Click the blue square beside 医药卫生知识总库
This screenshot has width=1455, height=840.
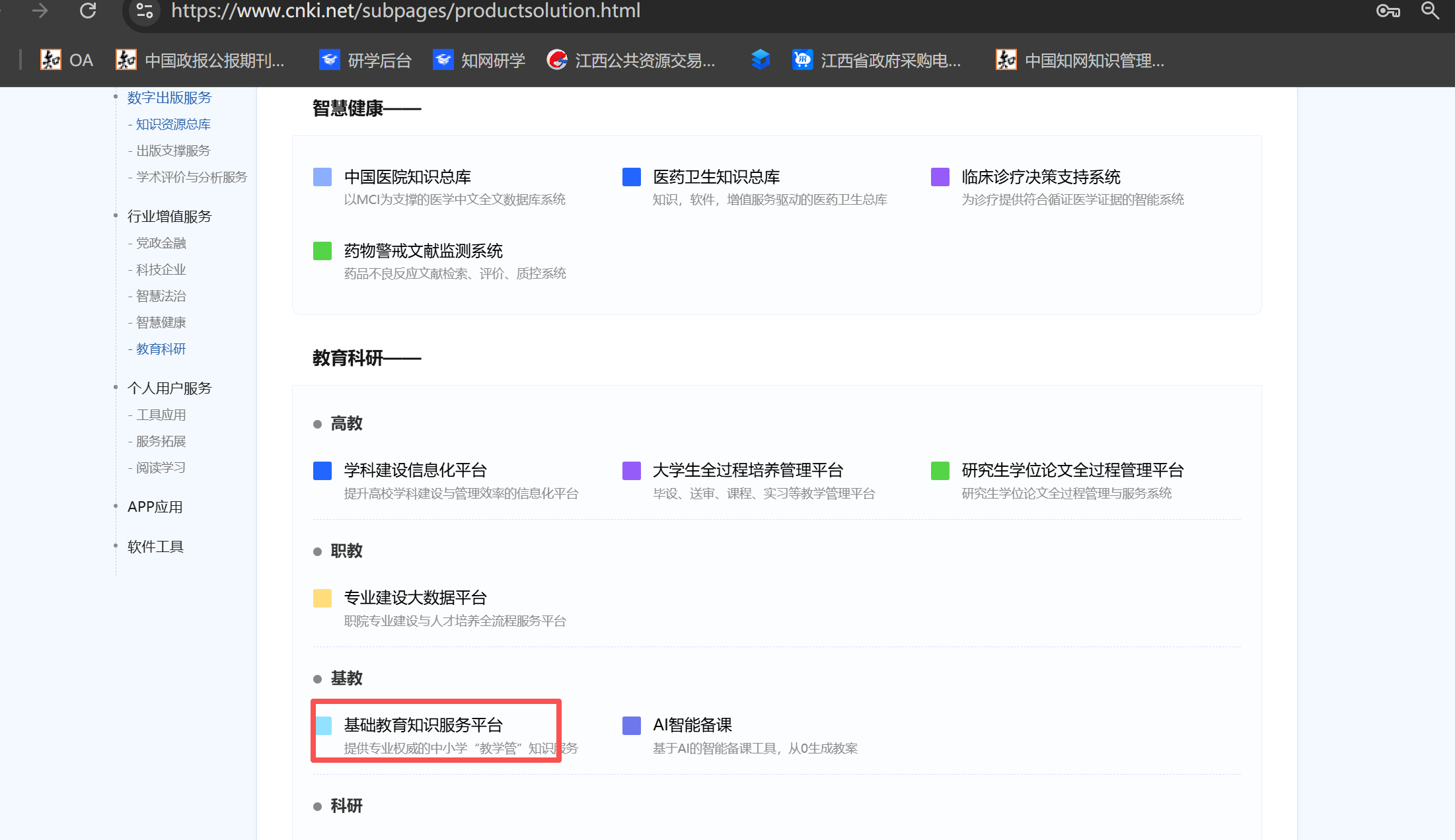click(x=632, y=177)
